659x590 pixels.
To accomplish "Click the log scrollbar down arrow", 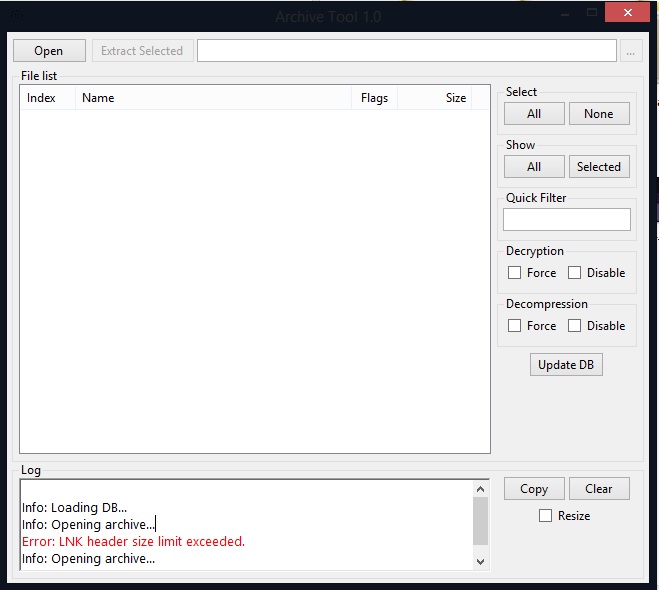I will coord(481,562).
